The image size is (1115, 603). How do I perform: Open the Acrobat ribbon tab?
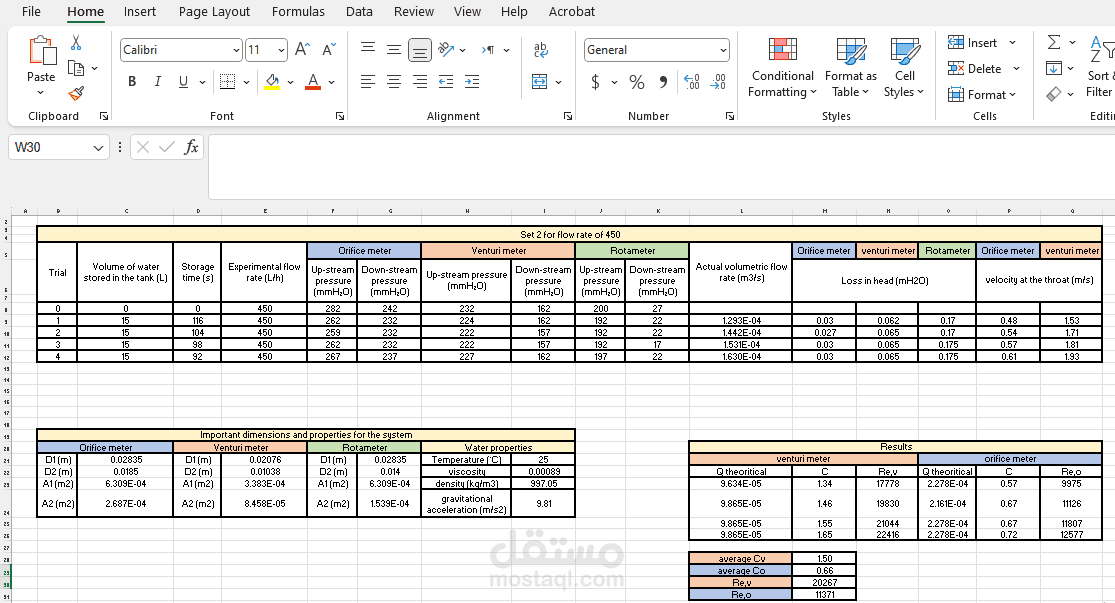(x=571, y=12)
